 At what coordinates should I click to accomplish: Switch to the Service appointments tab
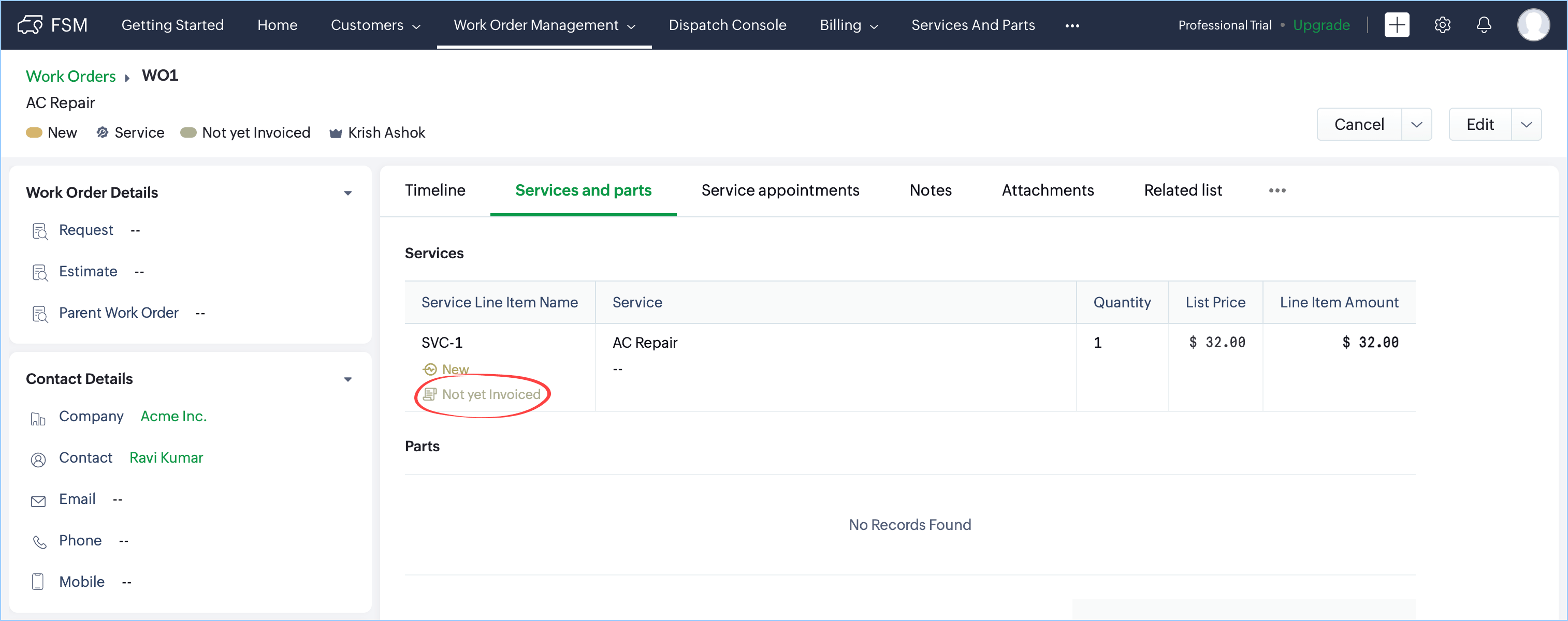(x=780, y=190)
